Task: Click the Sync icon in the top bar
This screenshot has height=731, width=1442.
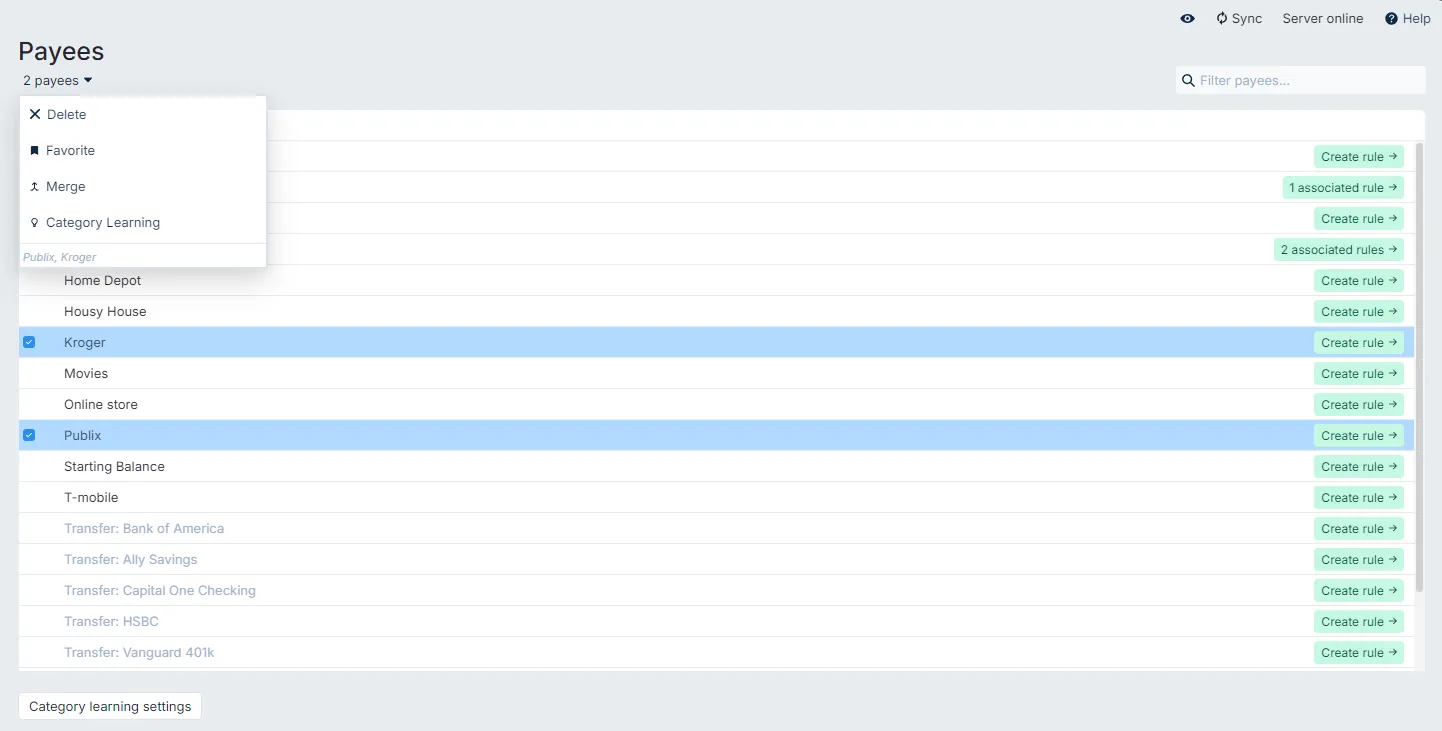Action: [x=1221, y=18]
